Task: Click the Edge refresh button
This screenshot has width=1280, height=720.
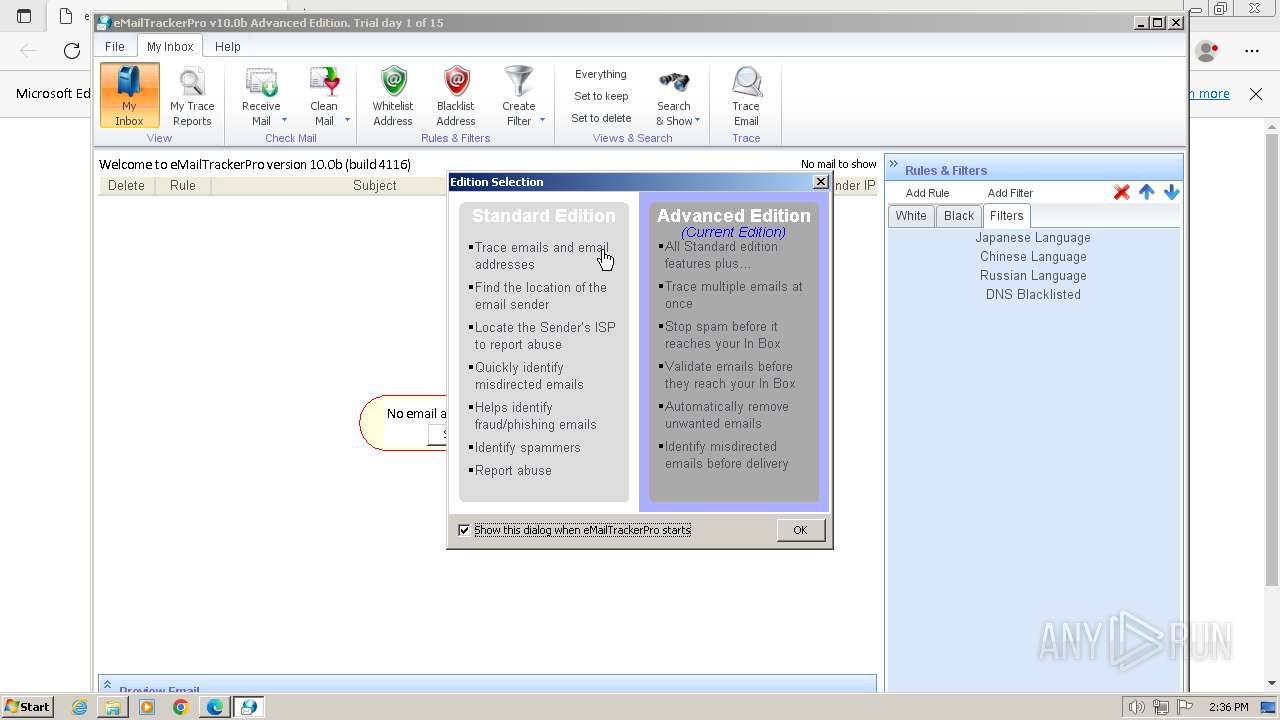Action: (x=72, y=51)
